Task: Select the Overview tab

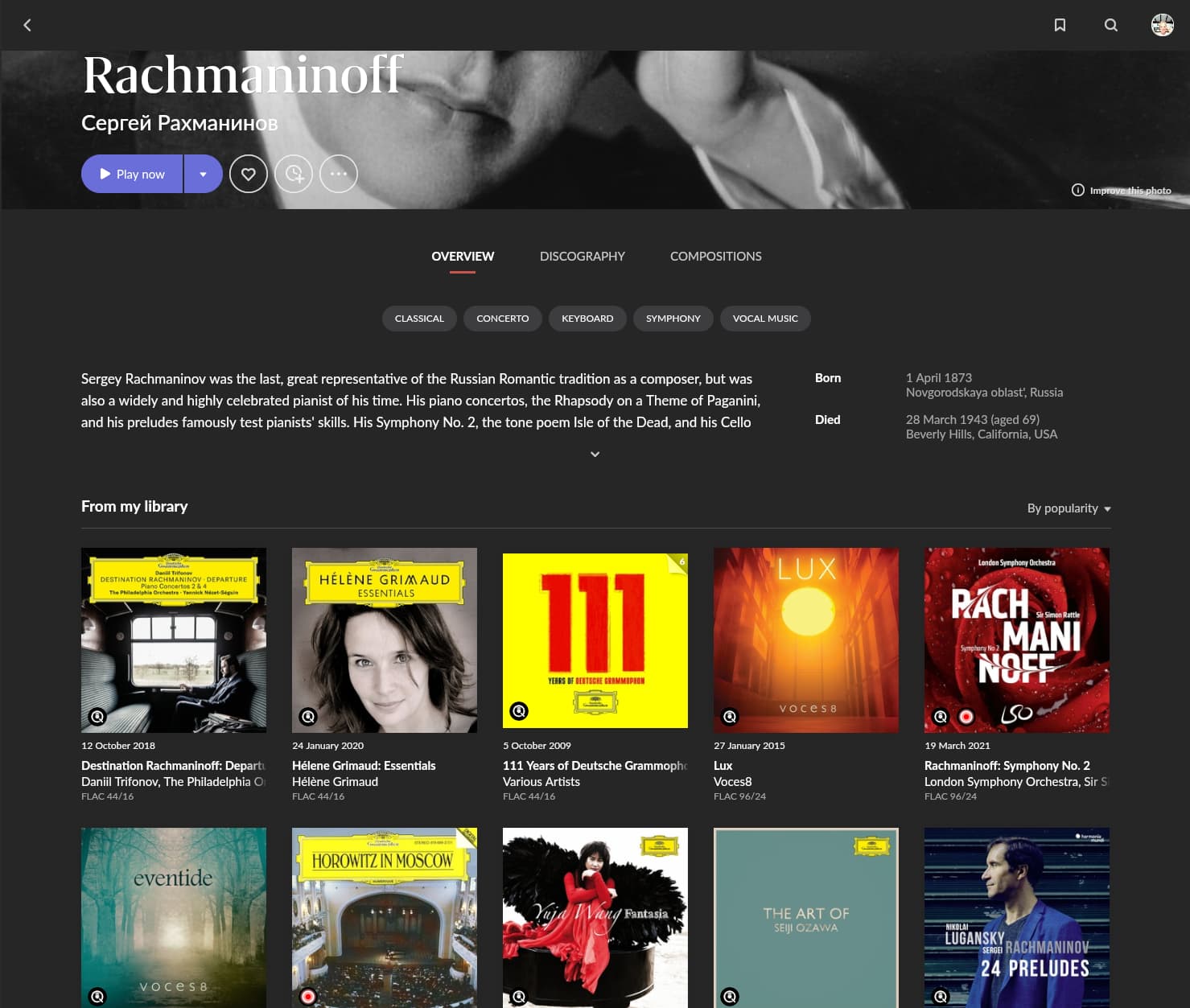Action: [463, 256]
